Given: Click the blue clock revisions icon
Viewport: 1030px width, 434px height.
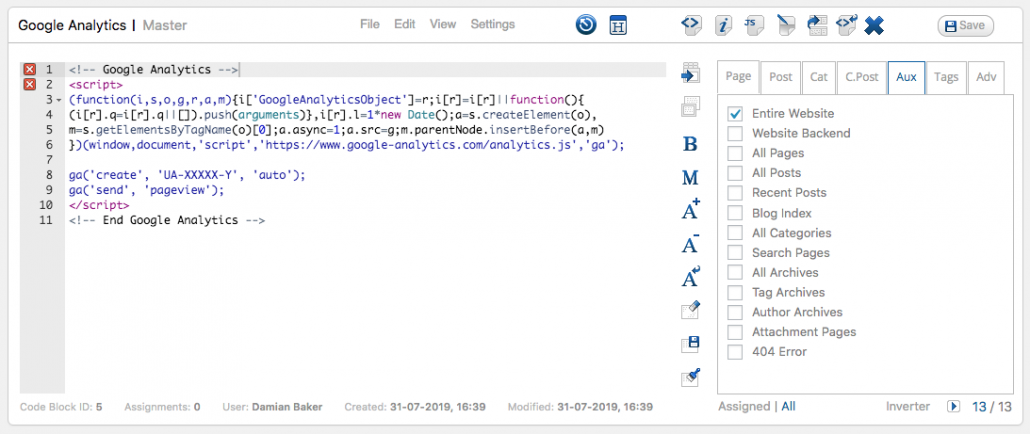Looking at the screenshot, I should [x=586, y=25].
